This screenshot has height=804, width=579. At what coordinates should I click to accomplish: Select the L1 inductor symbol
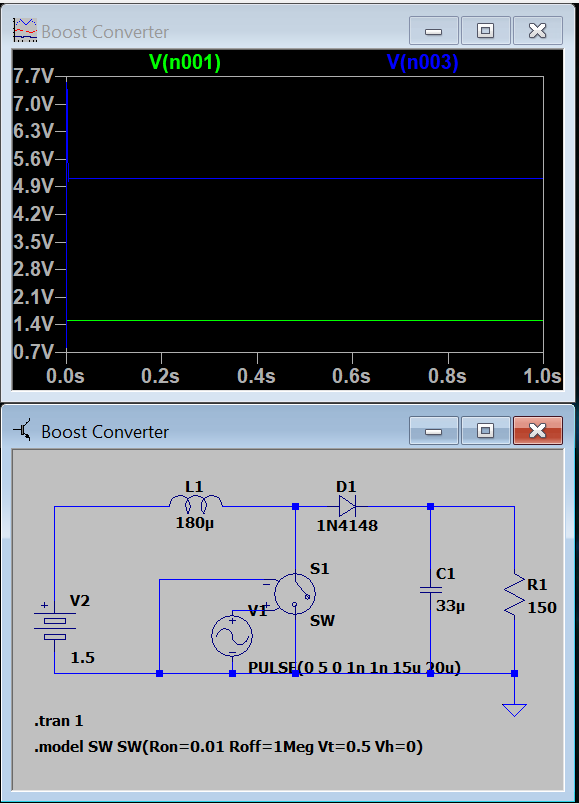coord(195,505)
